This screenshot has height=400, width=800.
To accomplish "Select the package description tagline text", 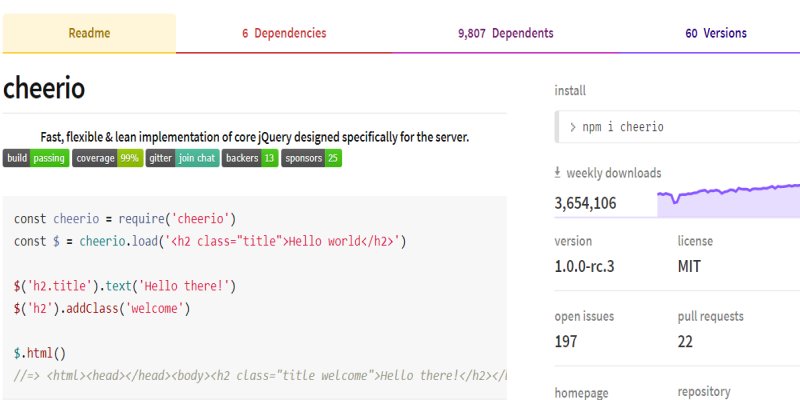I will [255, 137].
